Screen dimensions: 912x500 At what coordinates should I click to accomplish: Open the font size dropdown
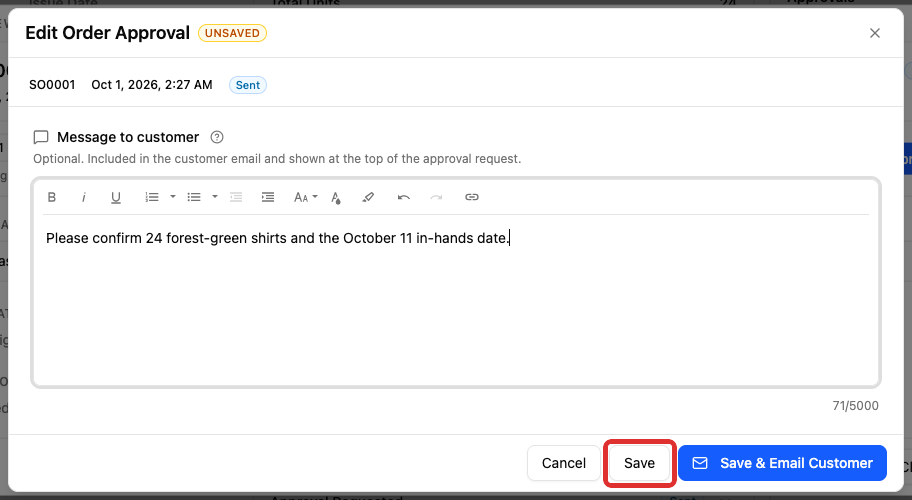305,197
